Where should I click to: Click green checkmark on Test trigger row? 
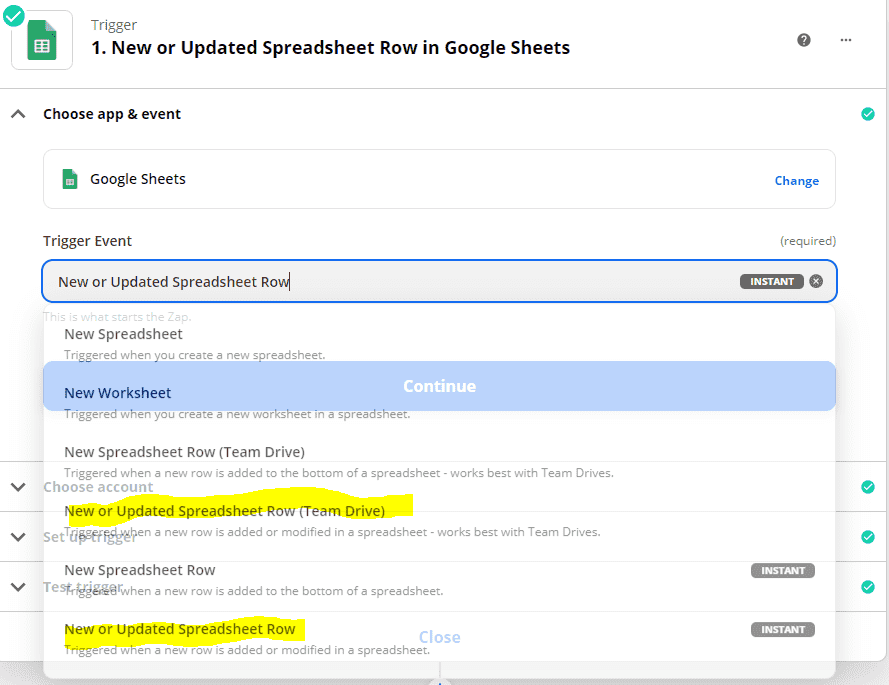(x=868, y=587)
